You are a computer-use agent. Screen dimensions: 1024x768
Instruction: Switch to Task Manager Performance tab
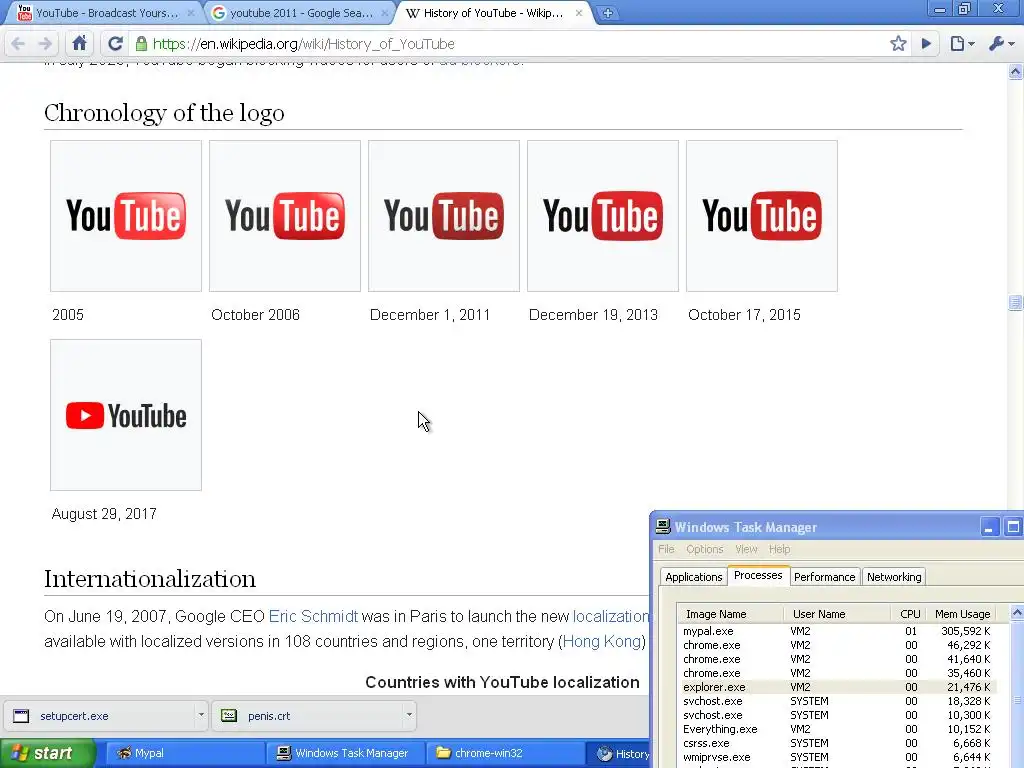click(x=825, y=577)
